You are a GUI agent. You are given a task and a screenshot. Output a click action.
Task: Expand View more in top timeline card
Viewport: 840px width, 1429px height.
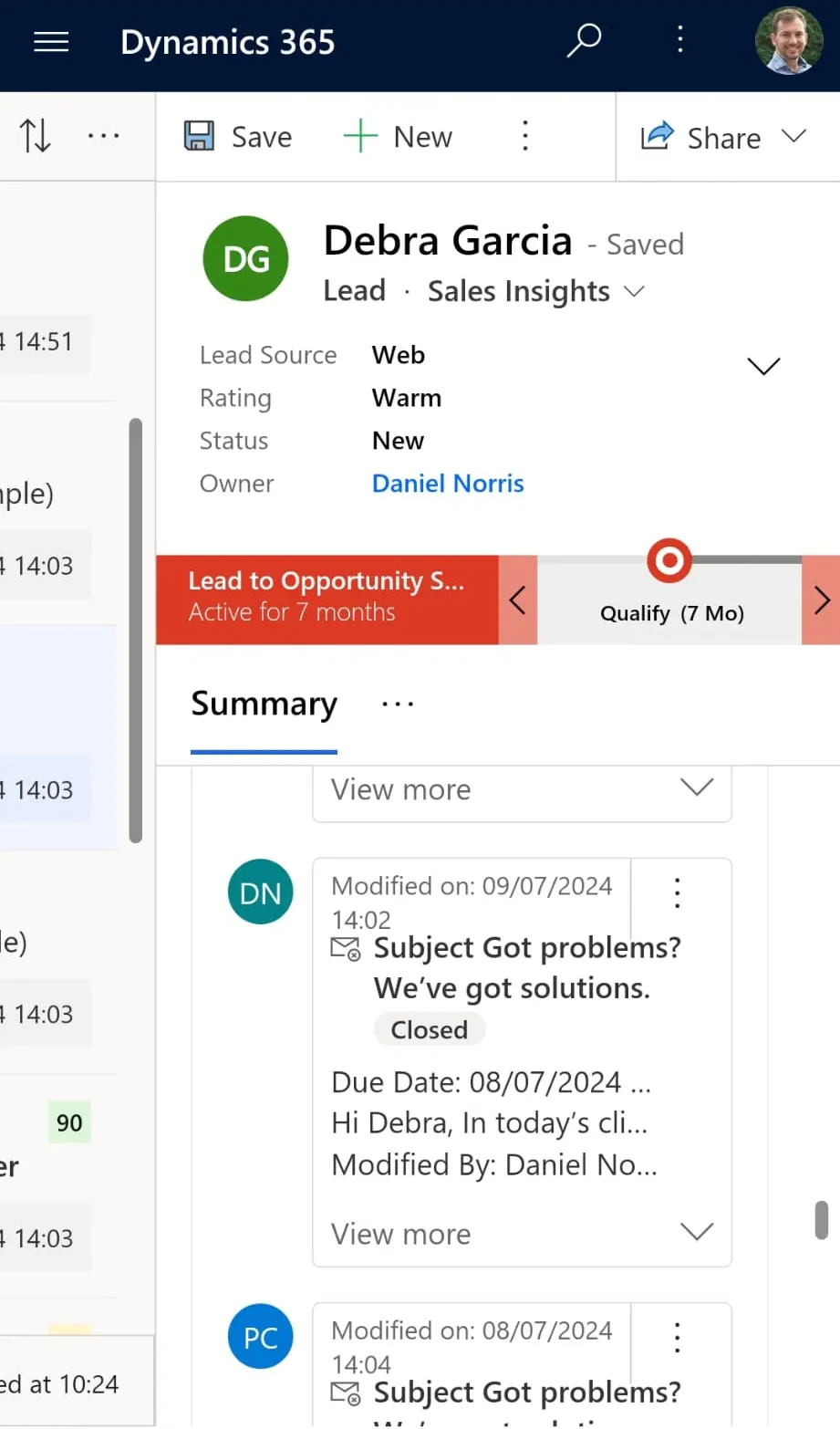point(522,789)
